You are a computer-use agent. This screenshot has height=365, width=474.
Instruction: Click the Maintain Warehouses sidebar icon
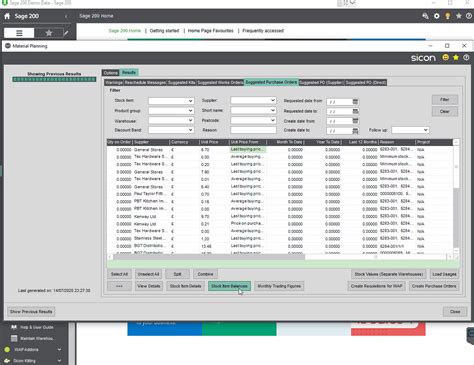(x=14, y=338)
